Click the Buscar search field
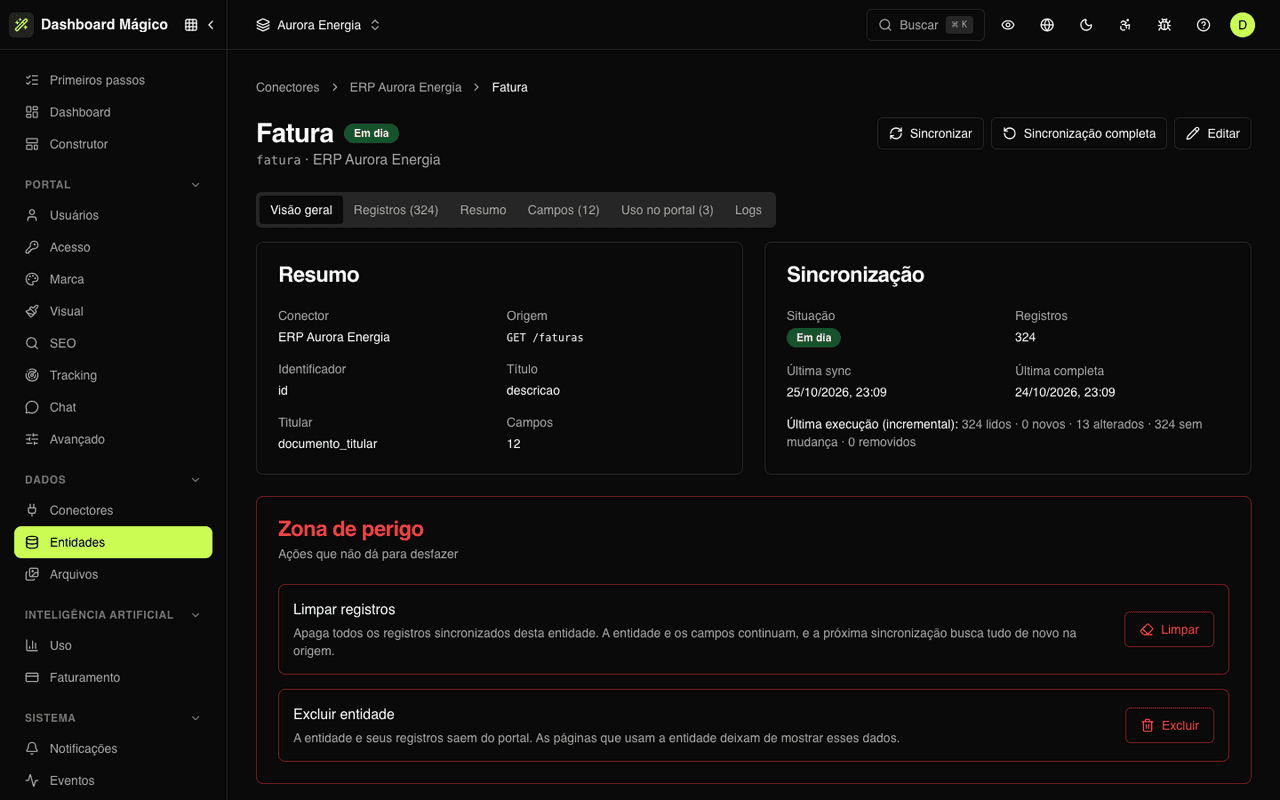The height and width of the screenshot is (800, 1280). [925, 25]
